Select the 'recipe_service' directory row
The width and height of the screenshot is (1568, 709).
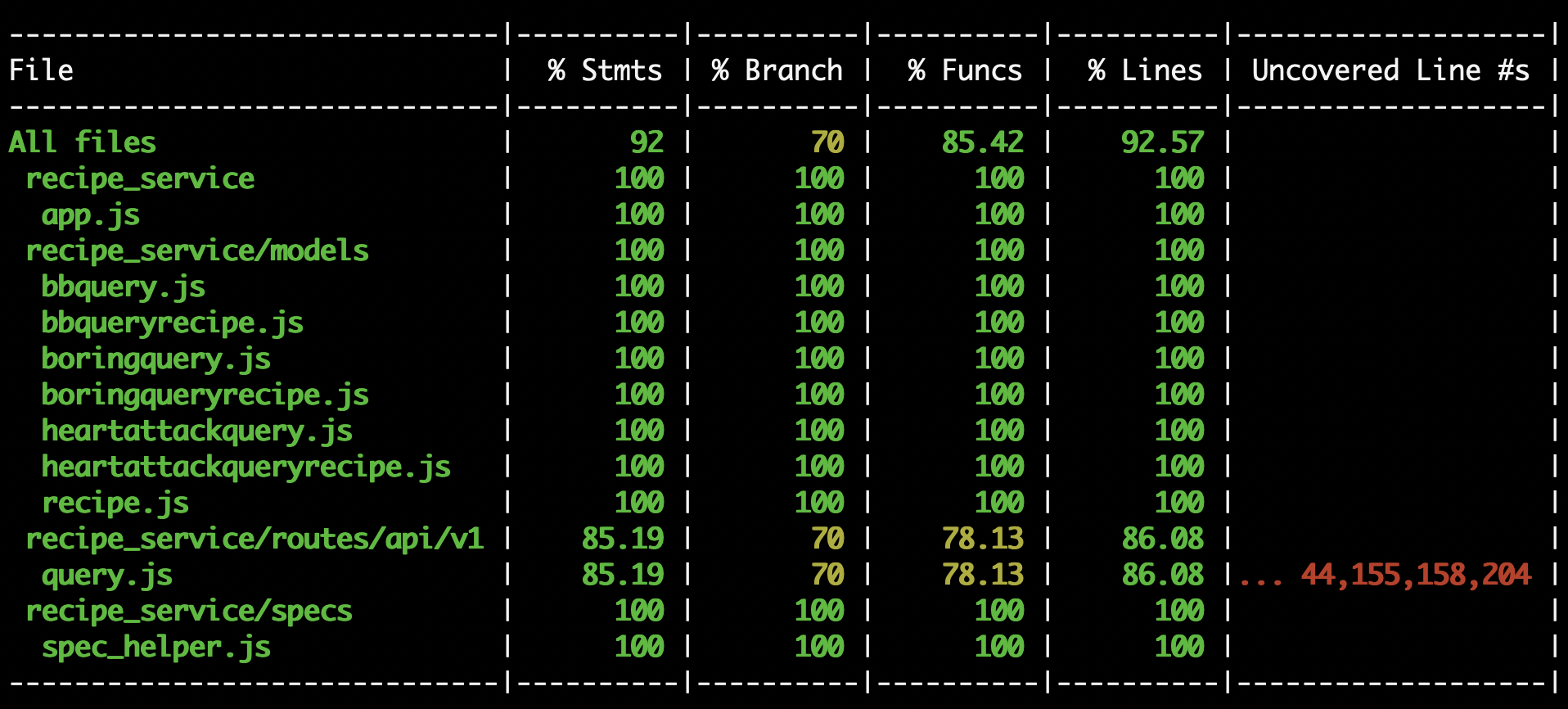click(x=140, y=178)
